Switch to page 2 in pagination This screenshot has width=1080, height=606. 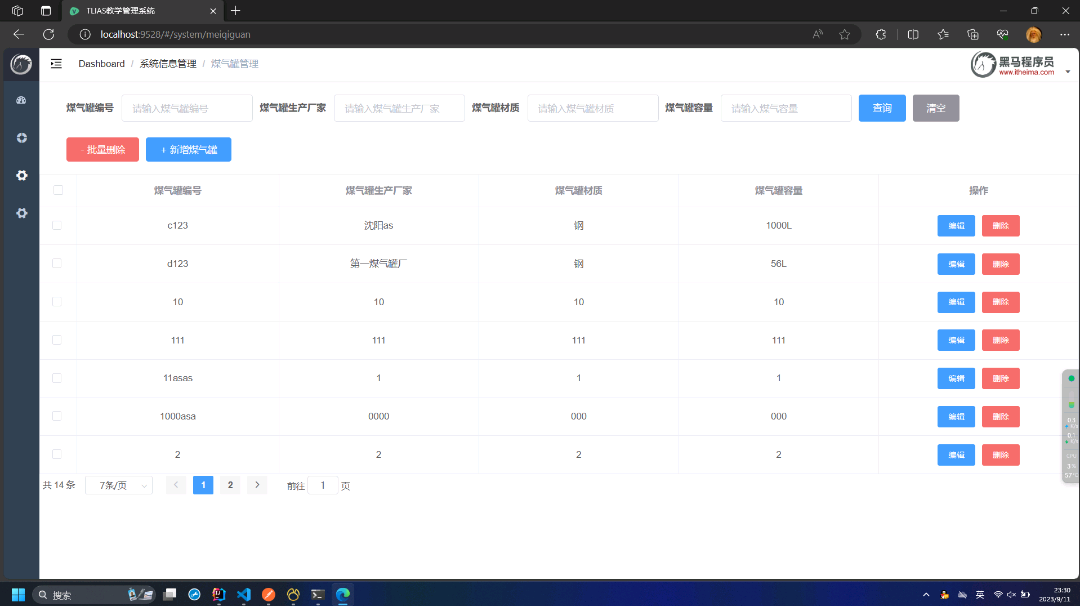(x=230, y=485)
